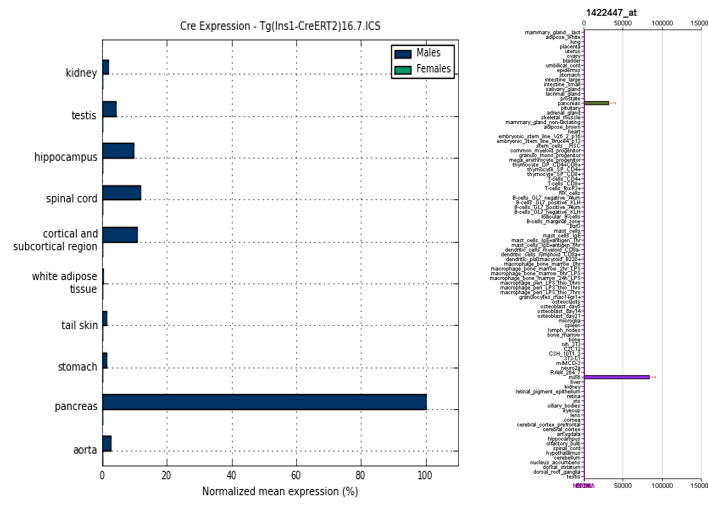Click the green pancreas bar in 1422447_at chart
The width and height of the screenshot is (708, 508).
click(597, 103)
